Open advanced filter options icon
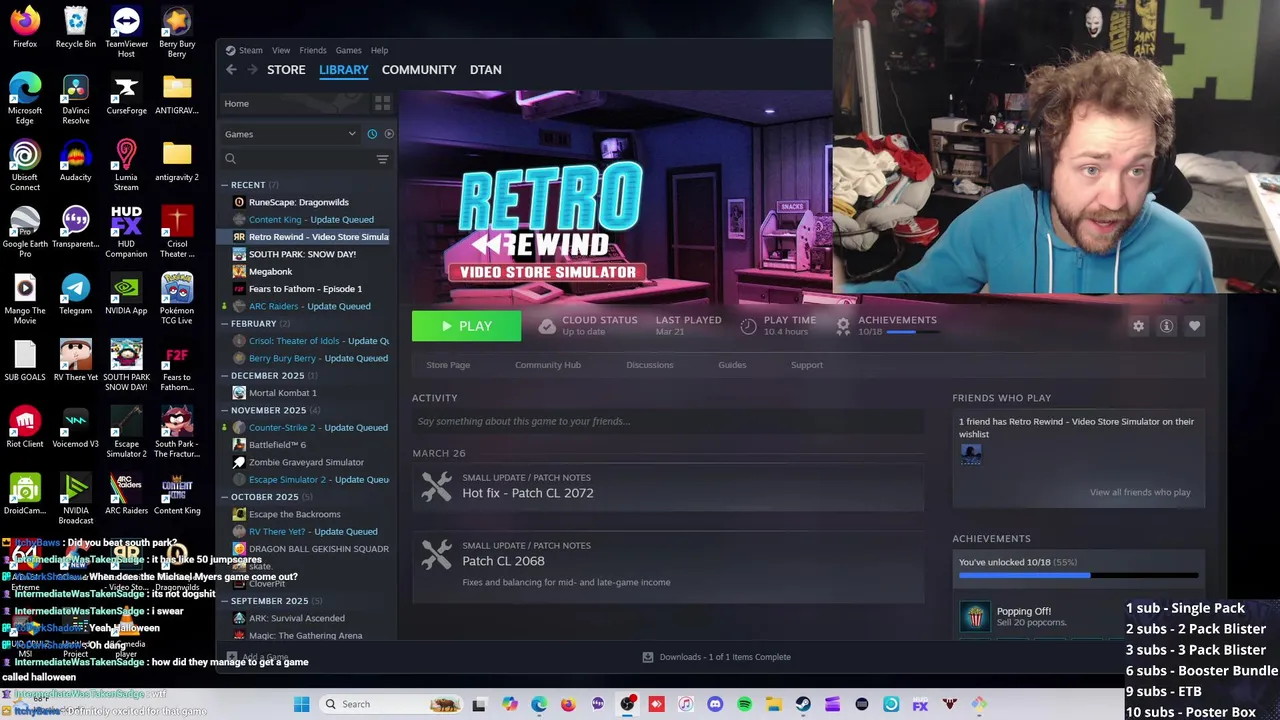This screenshot has height=720, width=1280. (382, 159)
